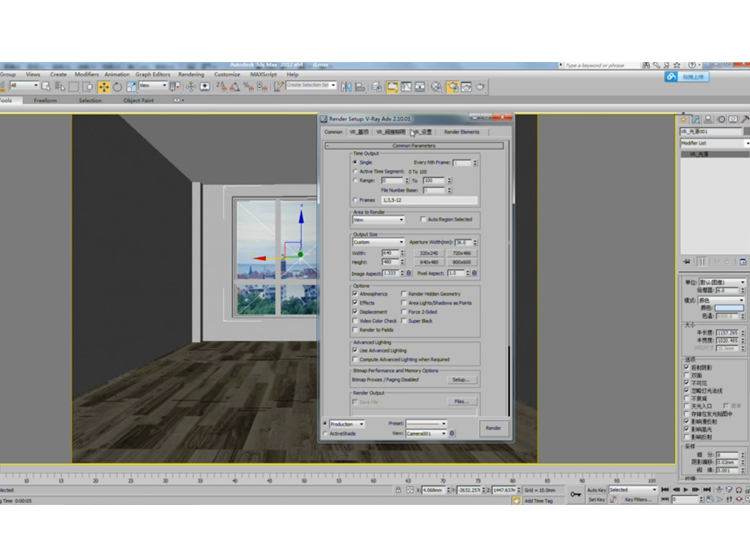Open the Preset dropdown in Render Setup
The image size is (750, 560).
[x=426, y=424]
